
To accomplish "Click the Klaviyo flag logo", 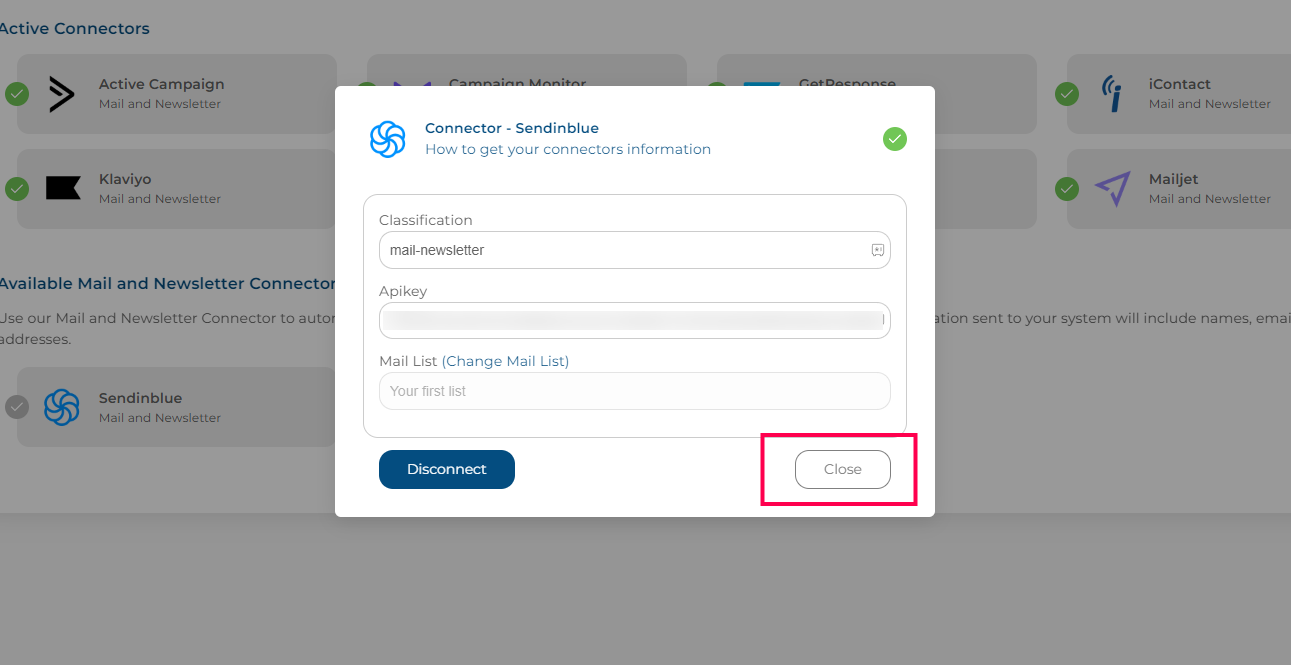I will coord(63,188).
